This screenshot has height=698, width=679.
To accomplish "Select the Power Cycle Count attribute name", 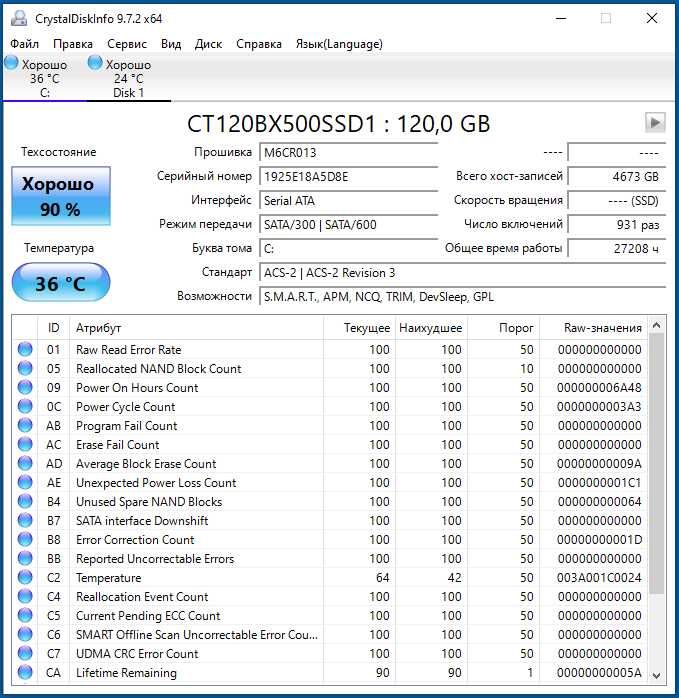I will pyautogui.click(x=126, y=407).
